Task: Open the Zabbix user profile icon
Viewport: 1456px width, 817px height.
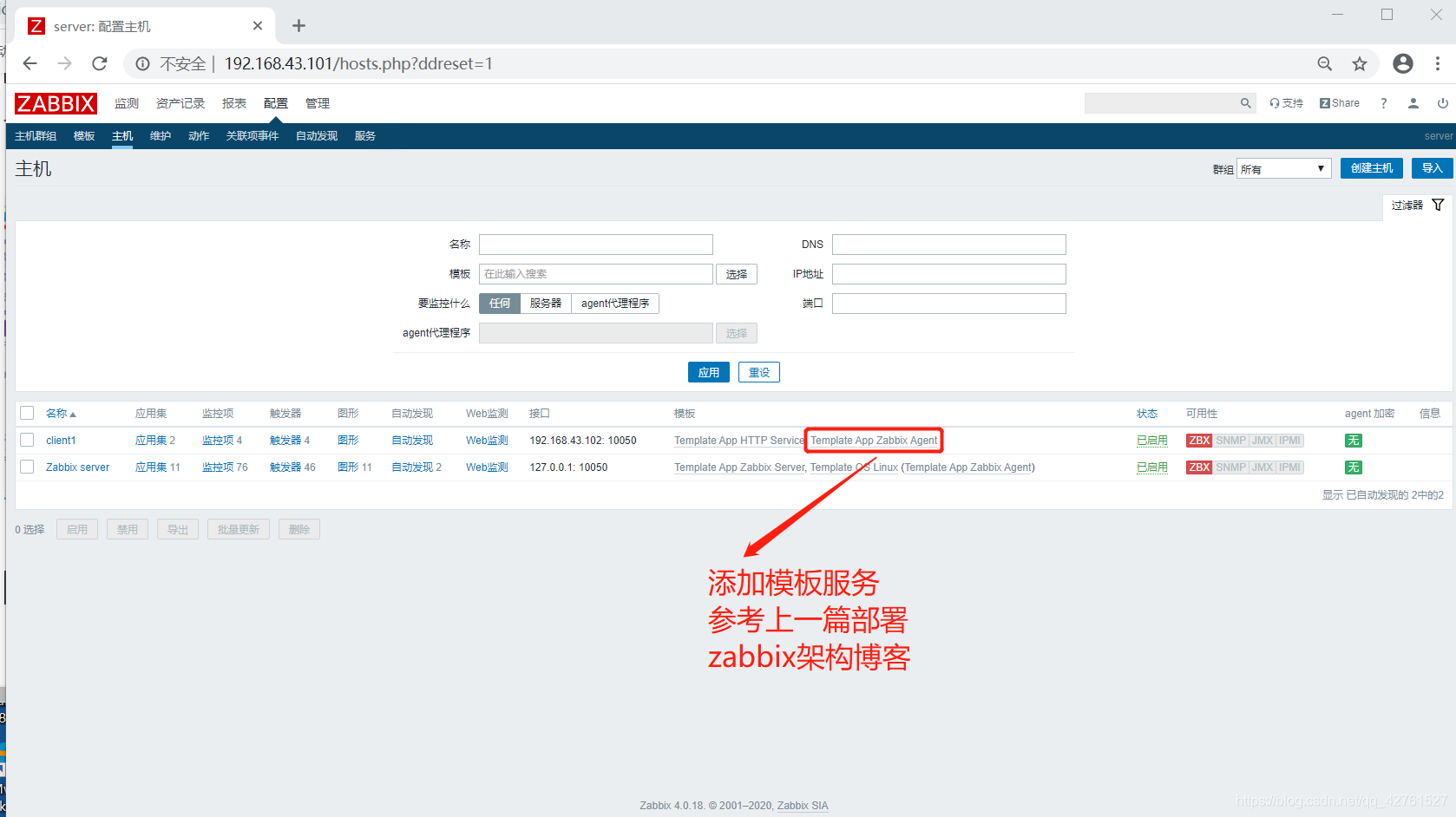Action: [x=1413, y=103]
